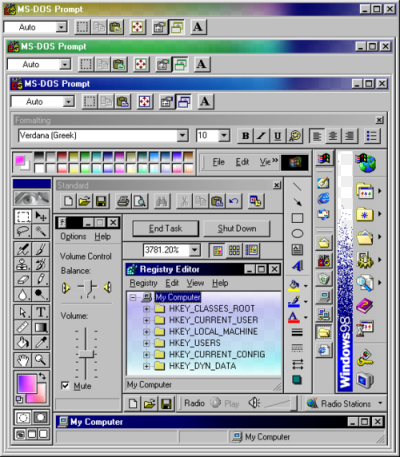Expand the HKEY_LOCAL_MACHINE registry key

coord(146,332)
